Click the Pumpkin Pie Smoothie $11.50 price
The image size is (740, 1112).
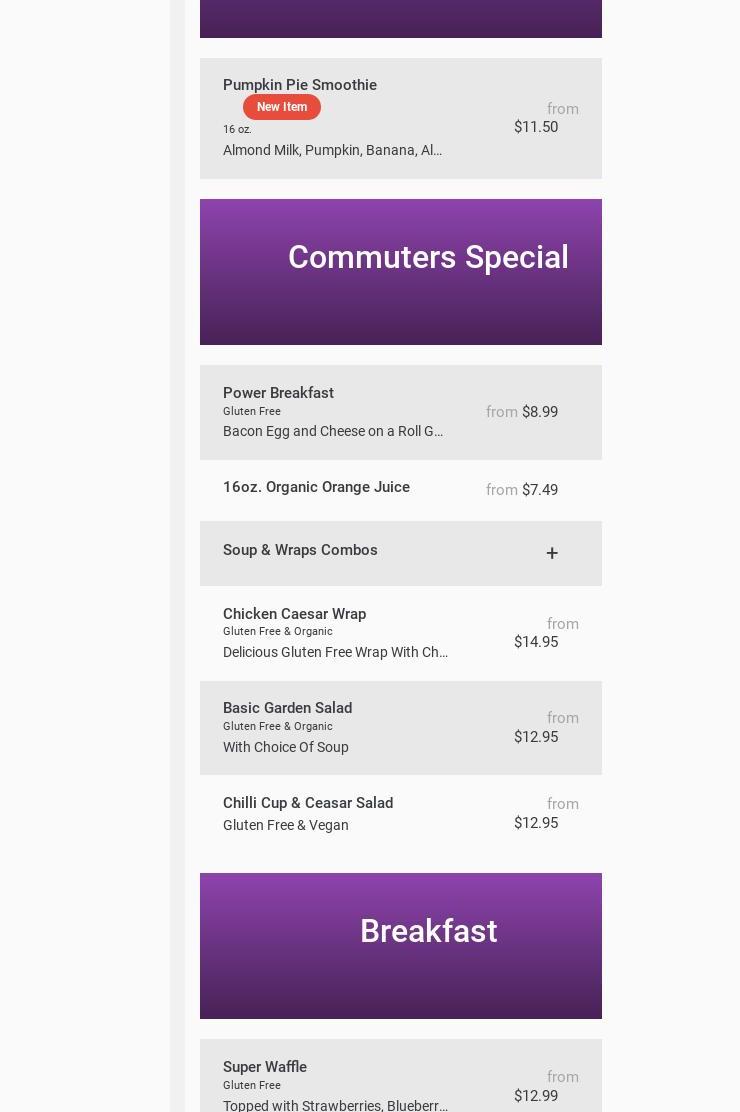pyautogui.click(x=536, y=127)
